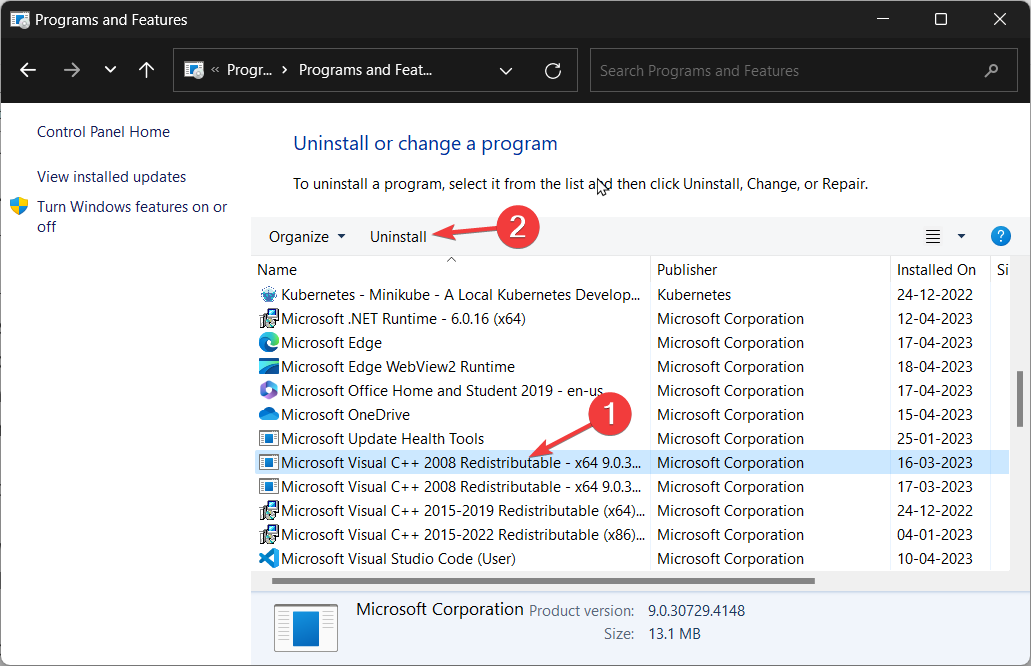Viewport: 1031px width, 666px height.
Task: Select 'Microsoft OneDrive' program name
Action: point(345,415)
